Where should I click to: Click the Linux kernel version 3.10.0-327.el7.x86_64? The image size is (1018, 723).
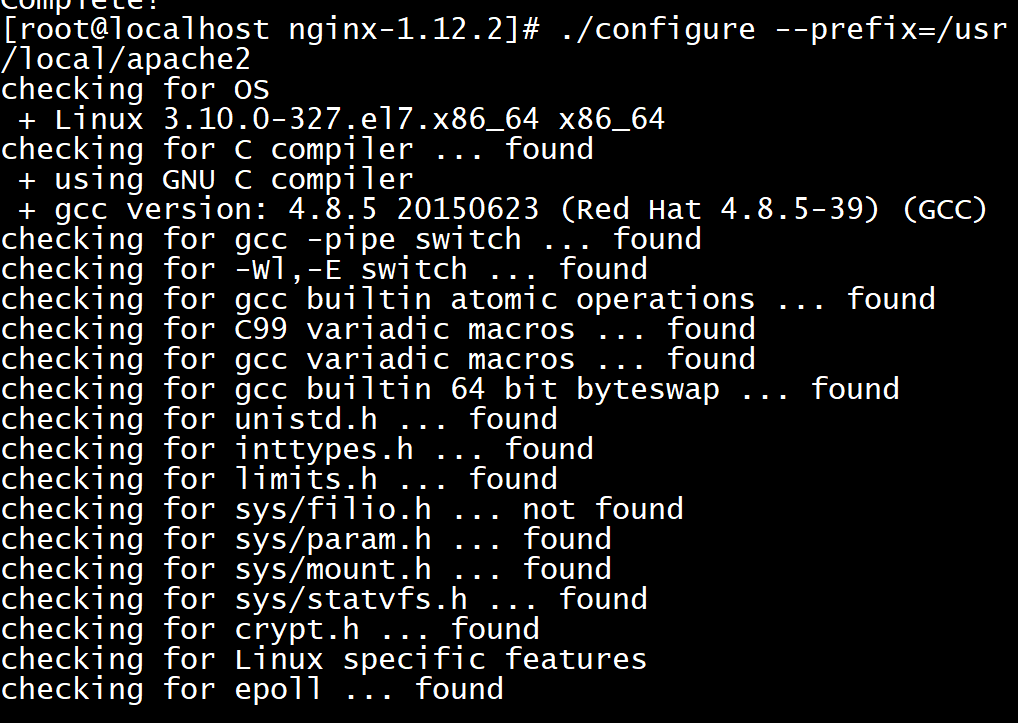click(297, 119)
